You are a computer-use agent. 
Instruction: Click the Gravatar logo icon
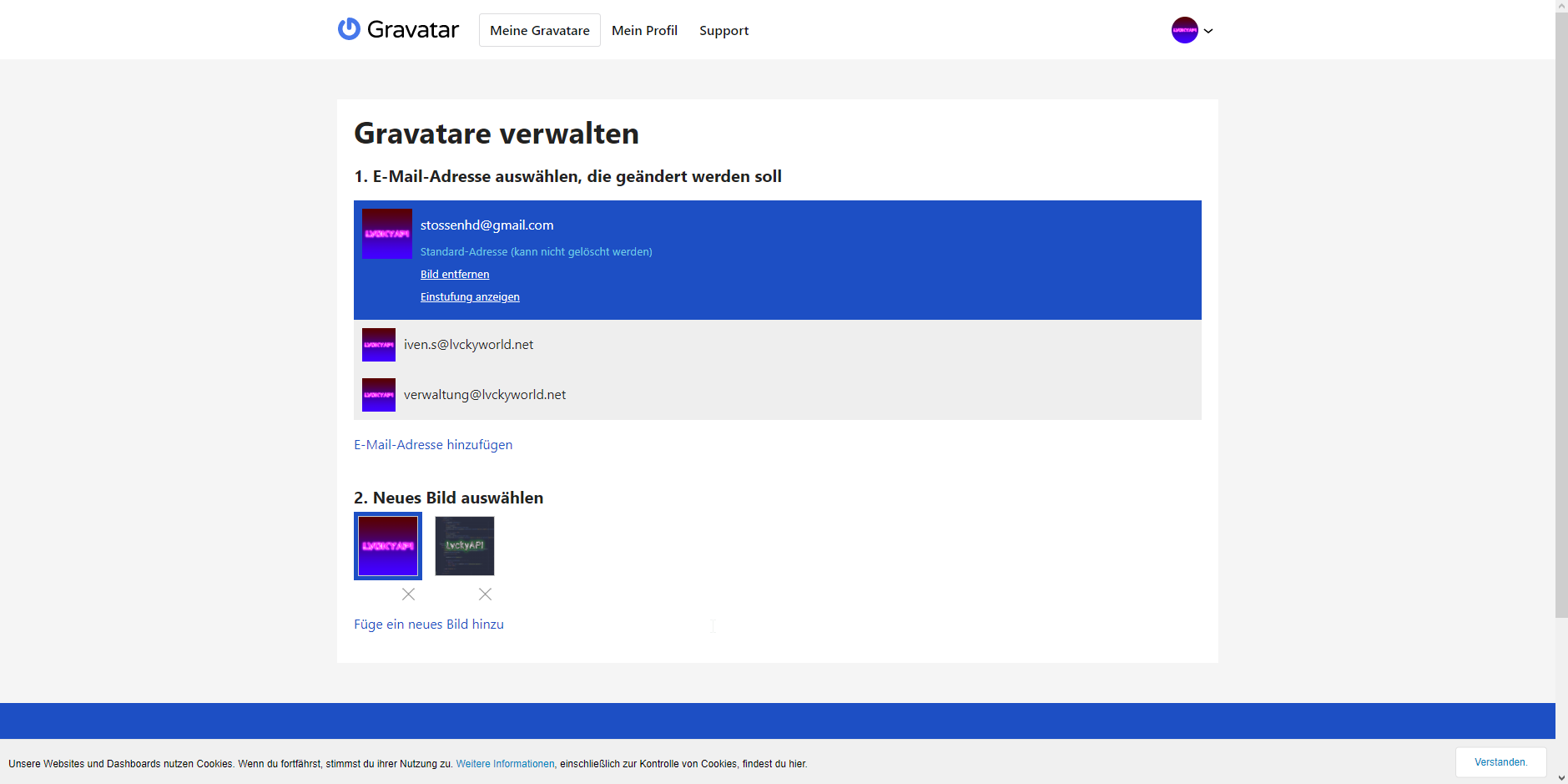click(349, 29)
